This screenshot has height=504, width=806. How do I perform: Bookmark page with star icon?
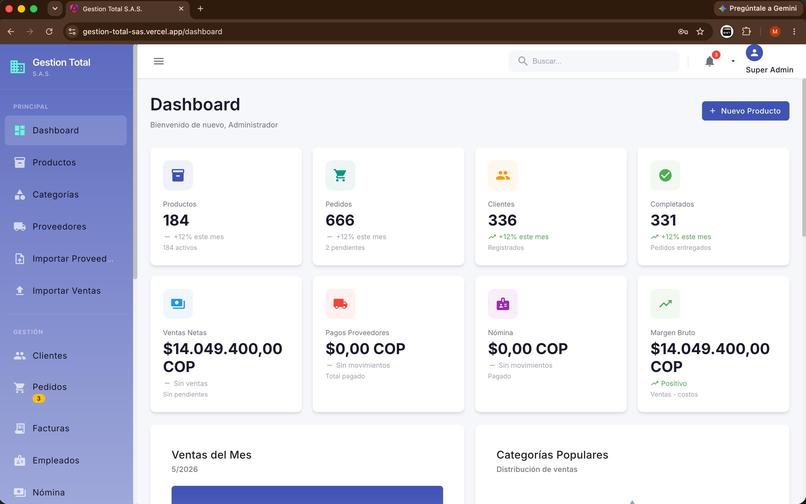pyautogui.click(x=700, y=31)
